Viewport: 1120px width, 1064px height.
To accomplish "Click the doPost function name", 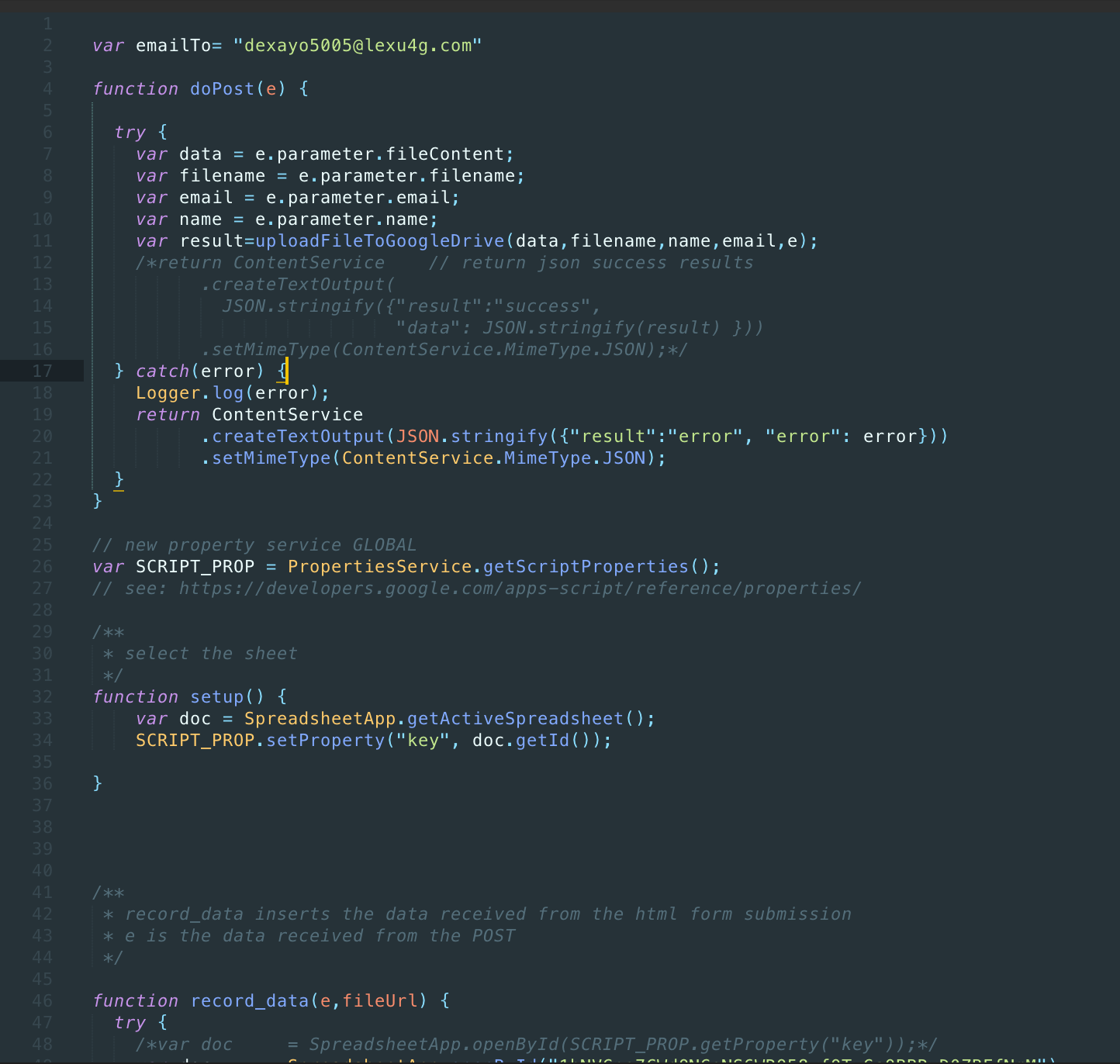I will click(x=222, y=89).
